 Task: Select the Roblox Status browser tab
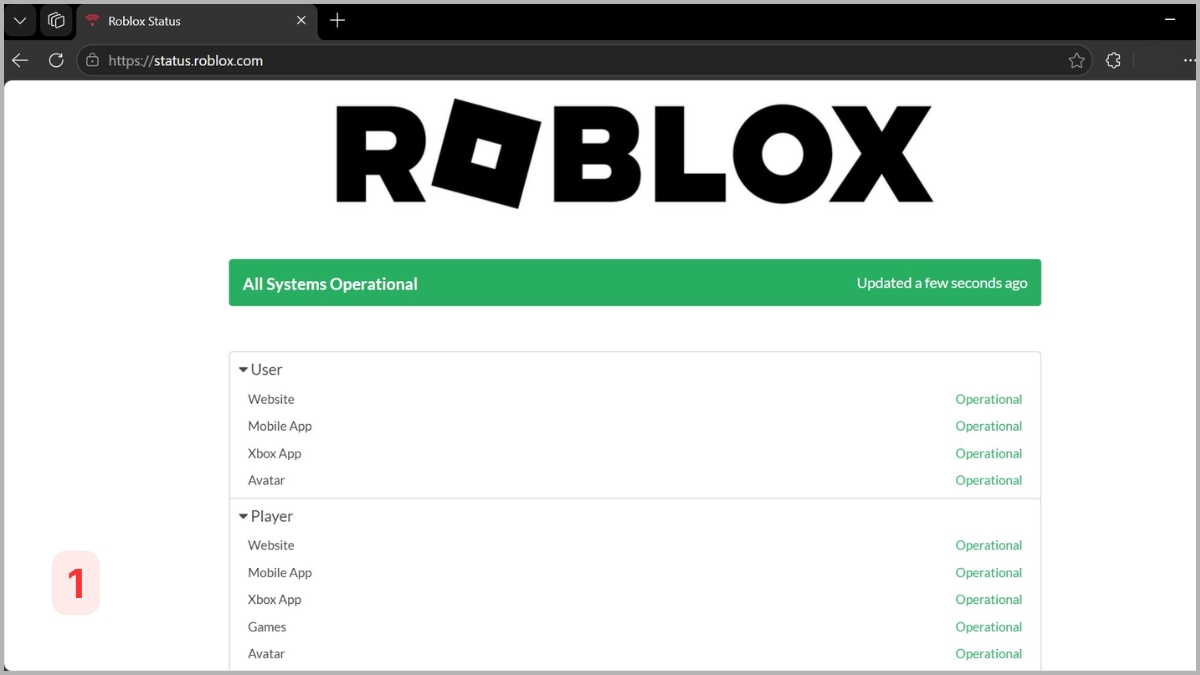[196, 21]
